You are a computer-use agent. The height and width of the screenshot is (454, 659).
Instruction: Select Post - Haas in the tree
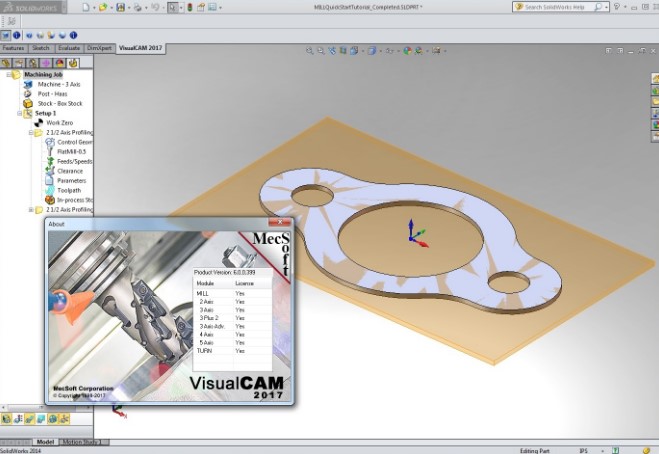53,94
